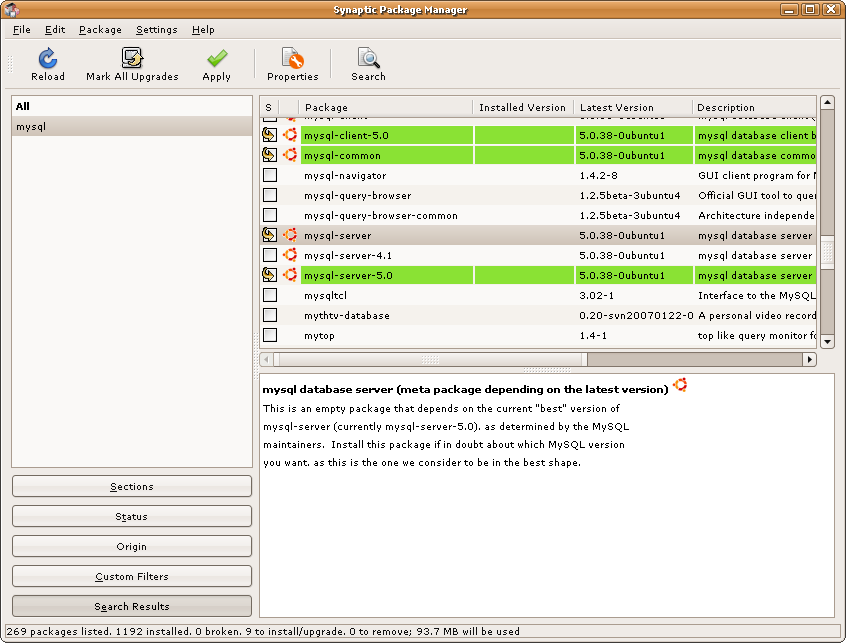
Task: Show the Origin filter list
Action: (x=132, y=546)
